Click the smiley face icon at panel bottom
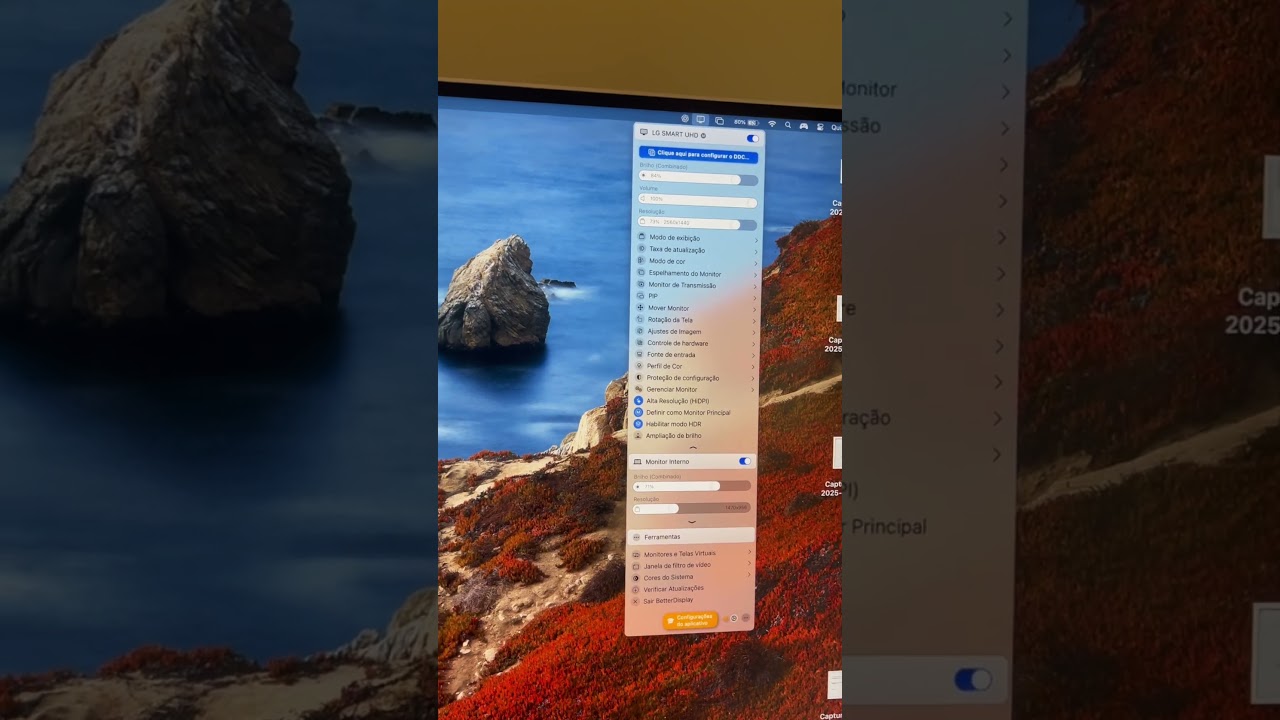 pos(734,618)
